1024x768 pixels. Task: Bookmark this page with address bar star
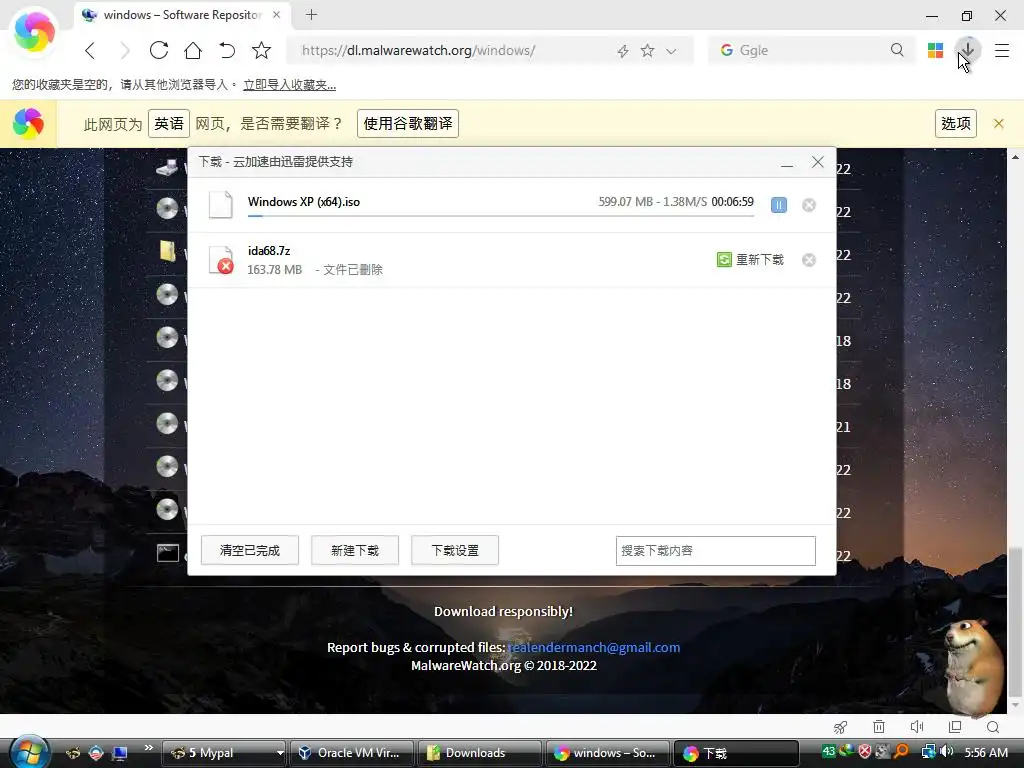coord(647,50)
